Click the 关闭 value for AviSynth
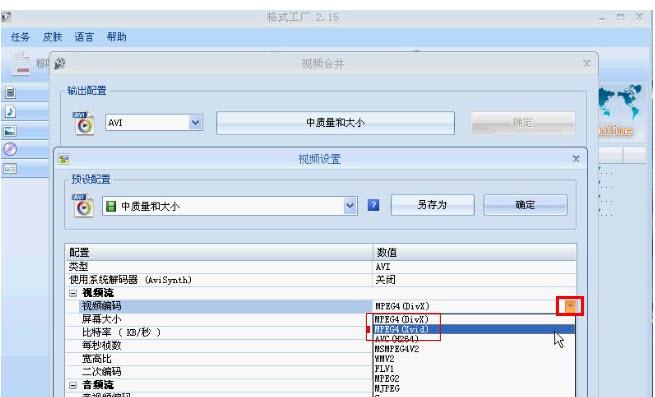The height and width of the screenshot is (397, 655). click(x=385, y=280)
